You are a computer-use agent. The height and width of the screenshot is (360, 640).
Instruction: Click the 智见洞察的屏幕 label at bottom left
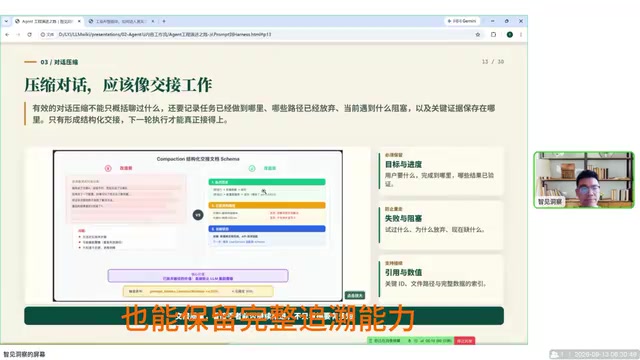tap(24, 354)
